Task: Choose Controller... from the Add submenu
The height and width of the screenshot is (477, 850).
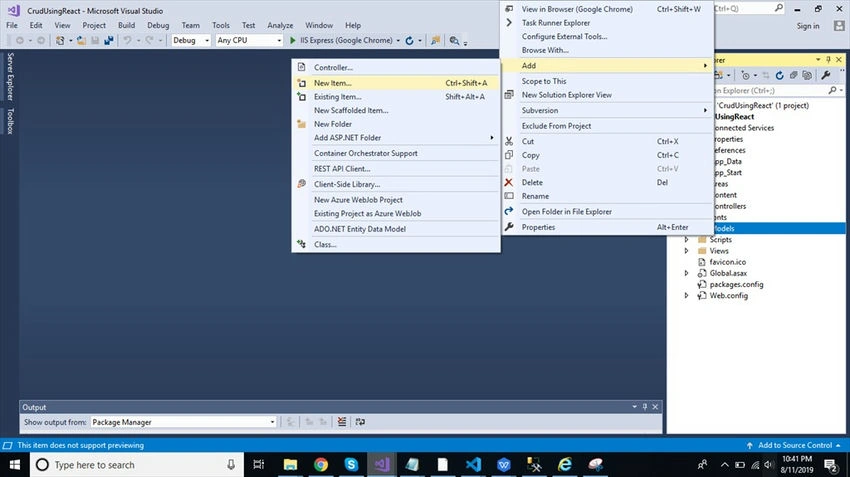Action: coord(396,67)
